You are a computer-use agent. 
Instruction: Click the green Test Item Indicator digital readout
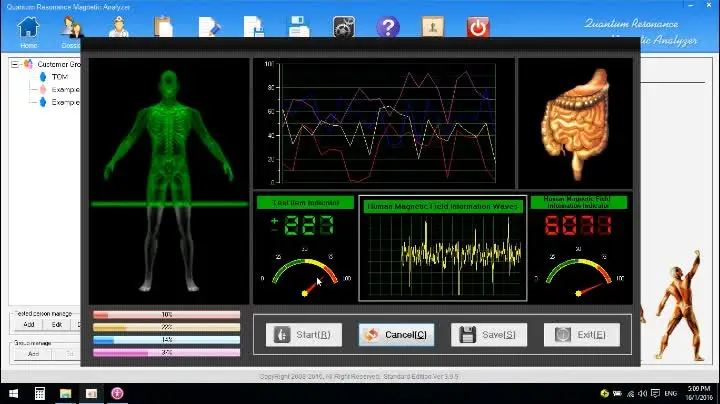click(x=303, y=225)
